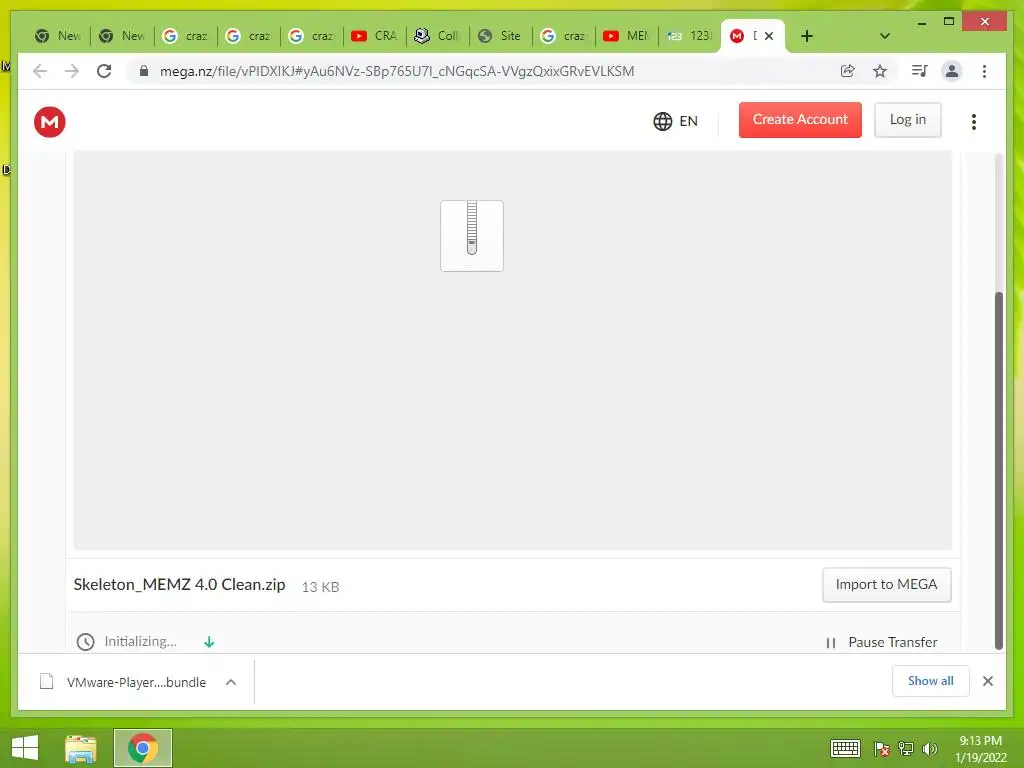Screen dimensions: 1024x768
Task: Click the page vertical scrollbar
Action: pyautogui.click(x=998, y=470)
